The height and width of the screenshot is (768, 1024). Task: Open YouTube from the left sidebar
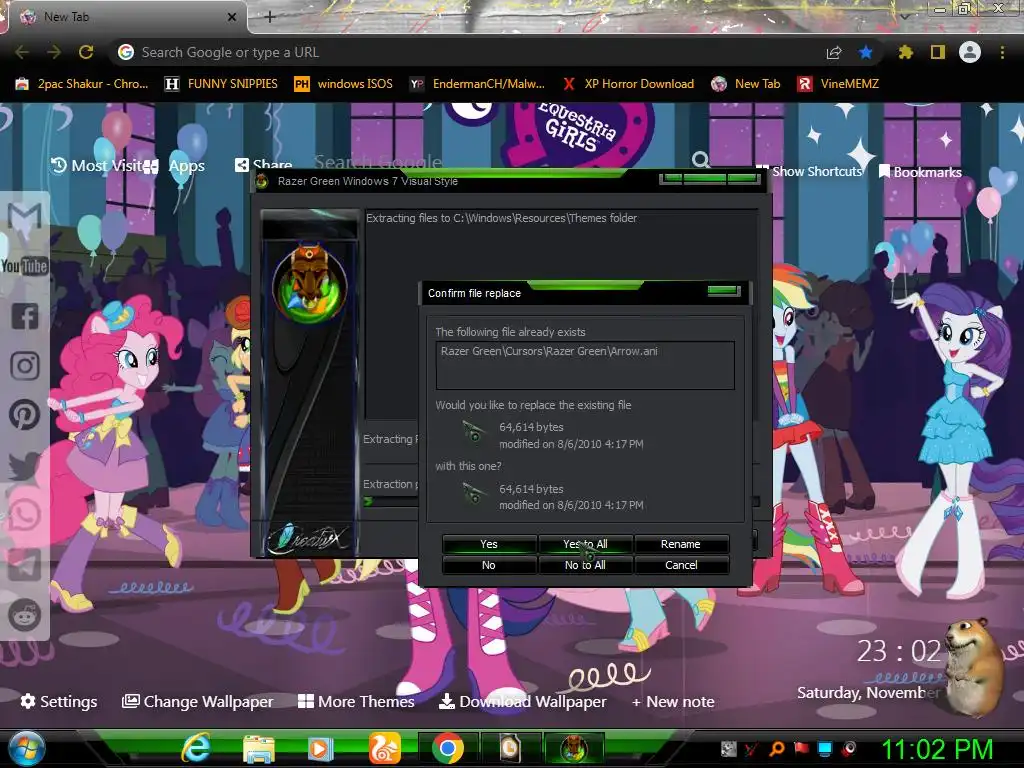[x=25, y=266]
